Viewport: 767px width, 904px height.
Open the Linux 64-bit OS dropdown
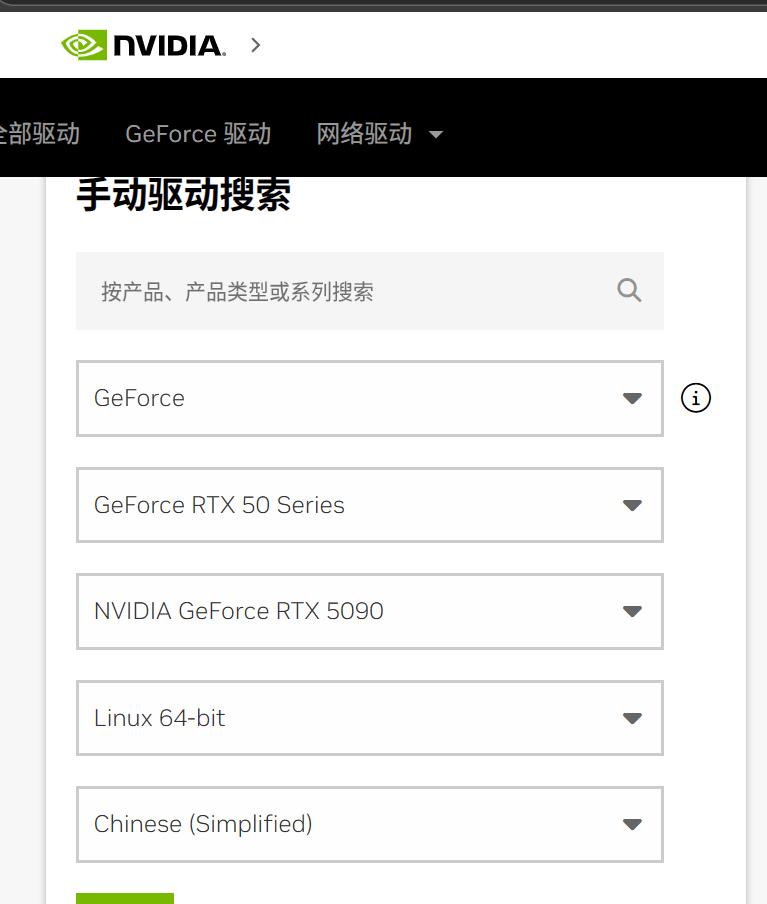(x=370, y=718)
